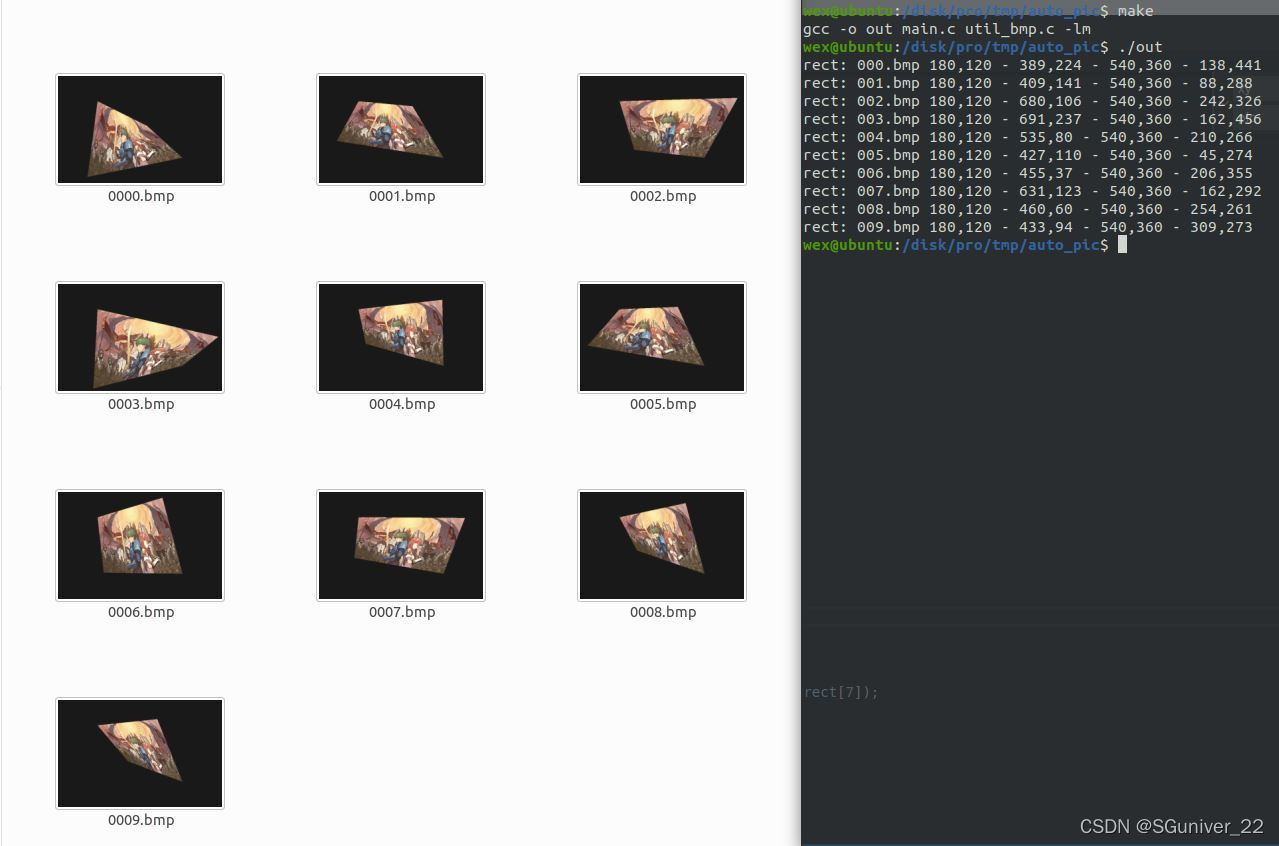Select the 0007.bmp thumbnail image
This screenshot has width=1279, height=846.
[401, 545]
